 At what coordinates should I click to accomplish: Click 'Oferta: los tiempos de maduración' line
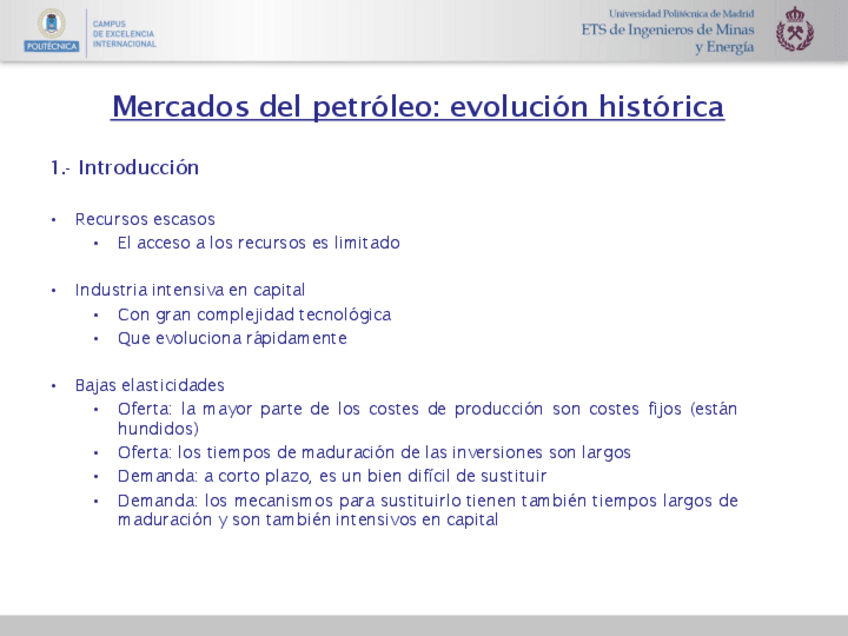[374, 453]
